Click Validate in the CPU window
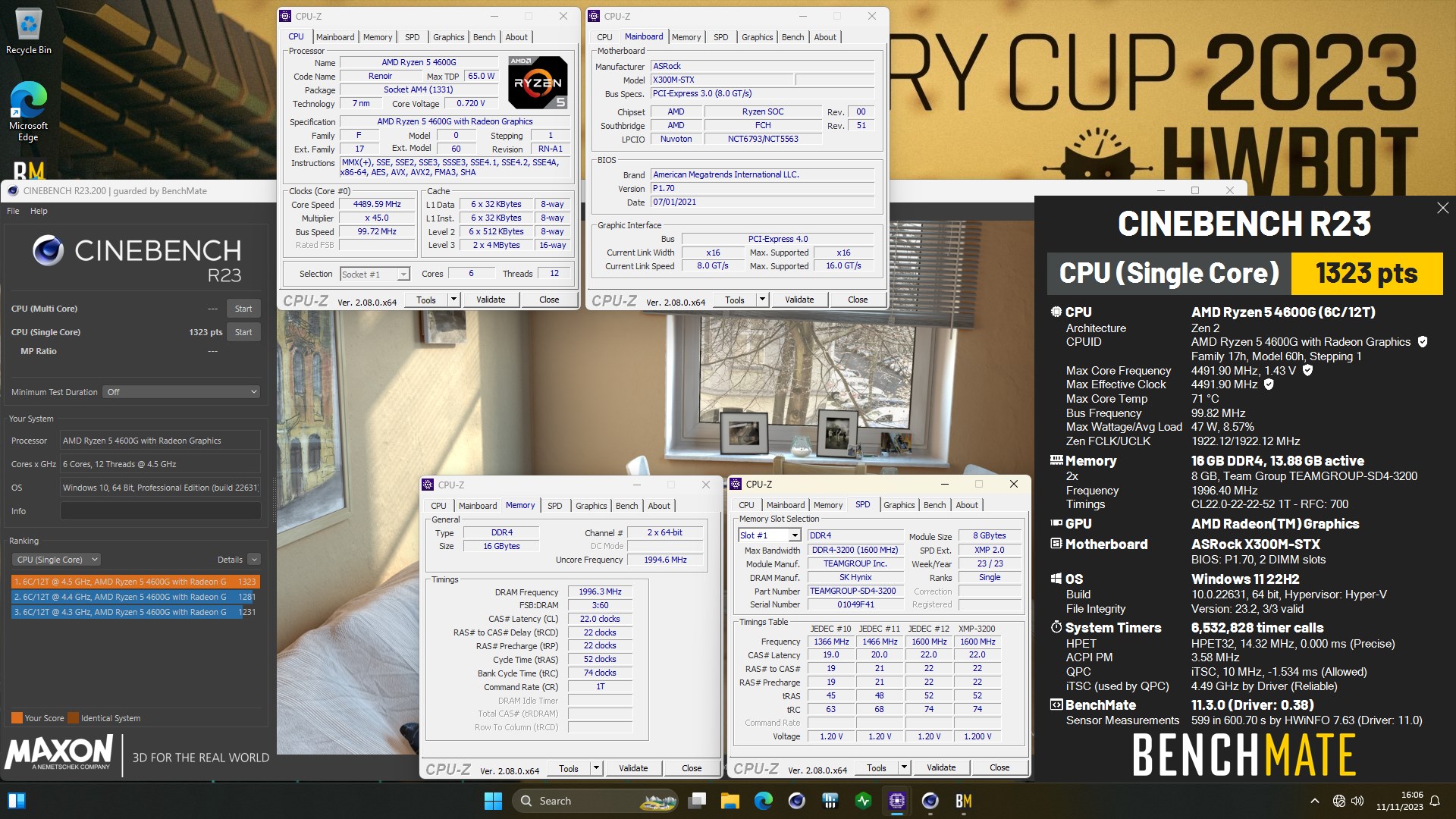The image size is (1456, 819). pos(491,300)
